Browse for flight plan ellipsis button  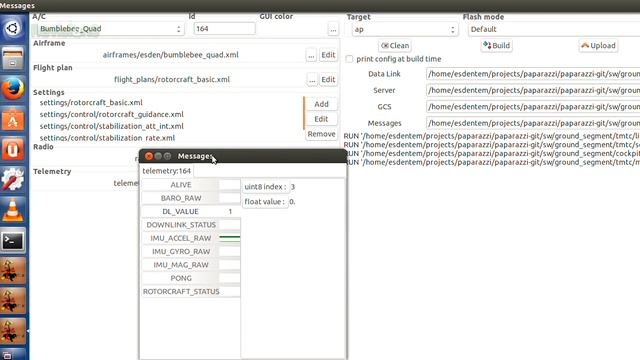312,80
